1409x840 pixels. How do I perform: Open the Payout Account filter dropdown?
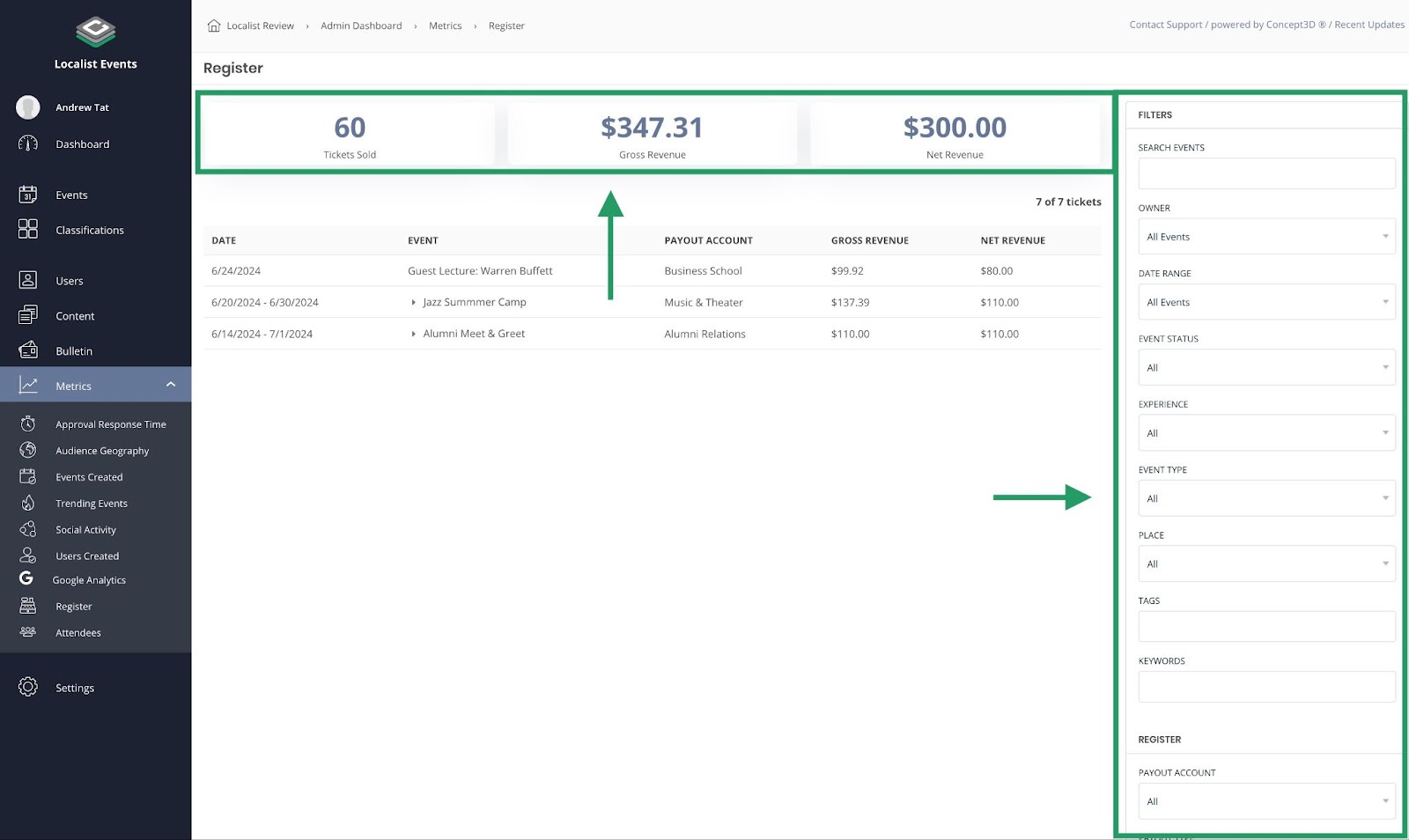(x=1265, y=801)
